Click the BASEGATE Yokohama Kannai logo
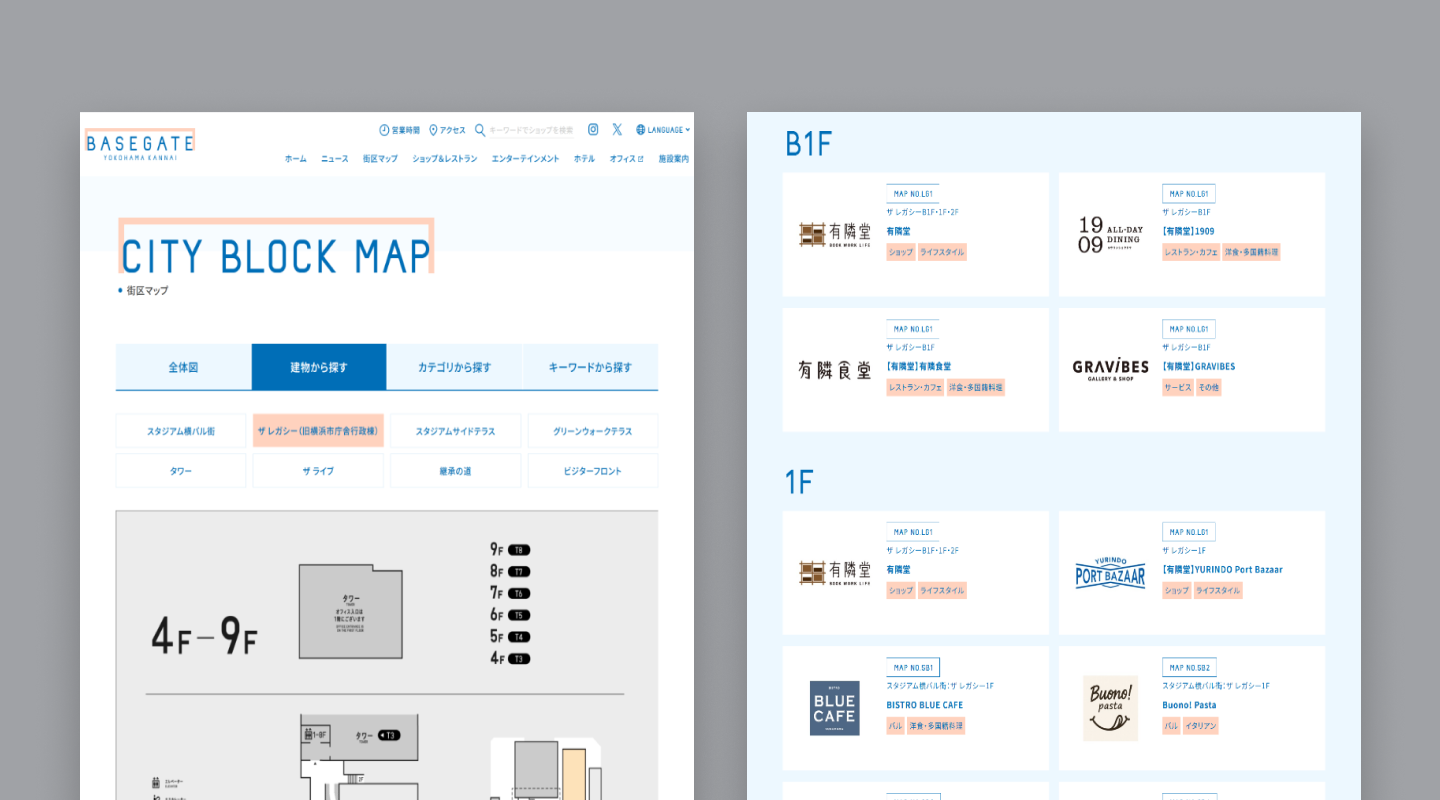This screenshot has width=1440, height=800. pyautogui.click(x=139, y=145)
